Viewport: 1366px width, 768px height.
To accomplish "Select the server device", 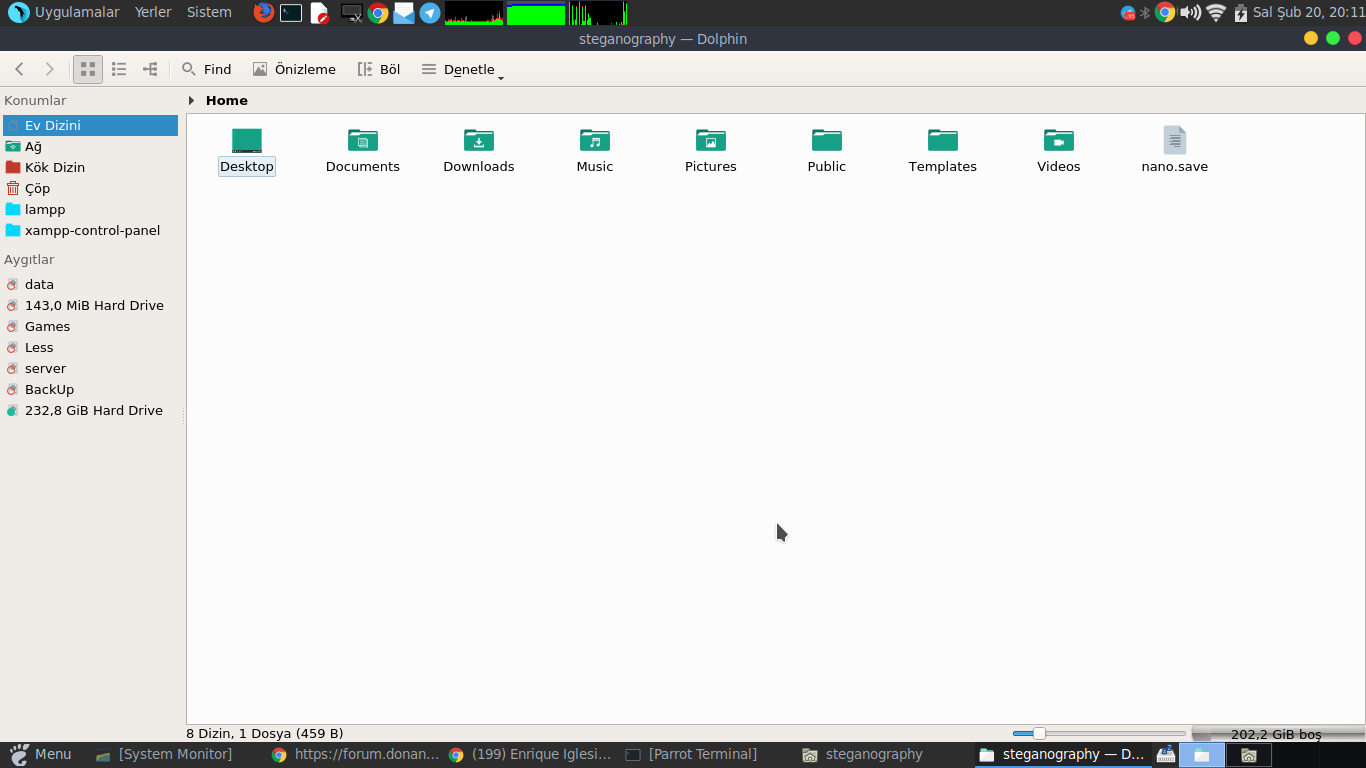I will tap(90, 368).
